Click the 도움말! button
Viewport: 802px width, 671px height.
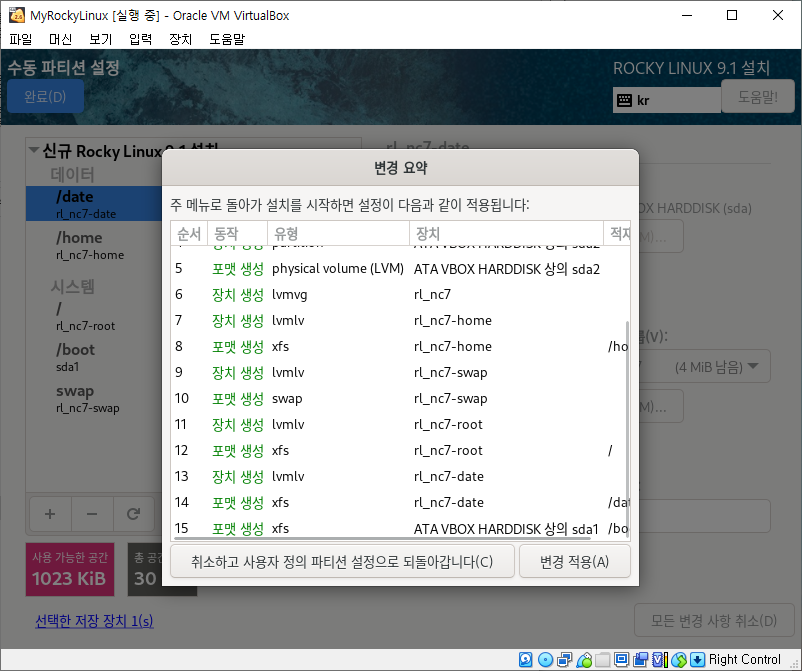(x=758, y=96)
